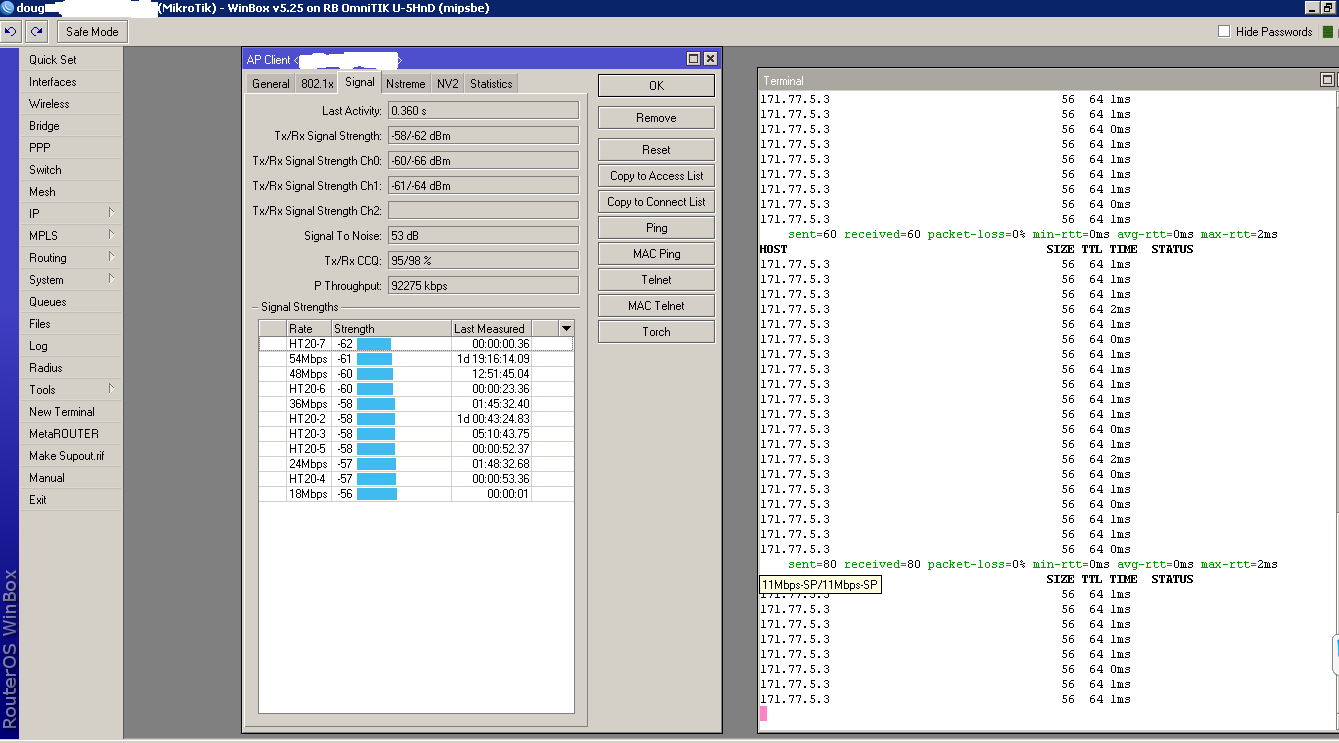Click the P Throughput value field
Image resolution: width=1339 pixels, height=743 pixels.
[x=482, y=286]
